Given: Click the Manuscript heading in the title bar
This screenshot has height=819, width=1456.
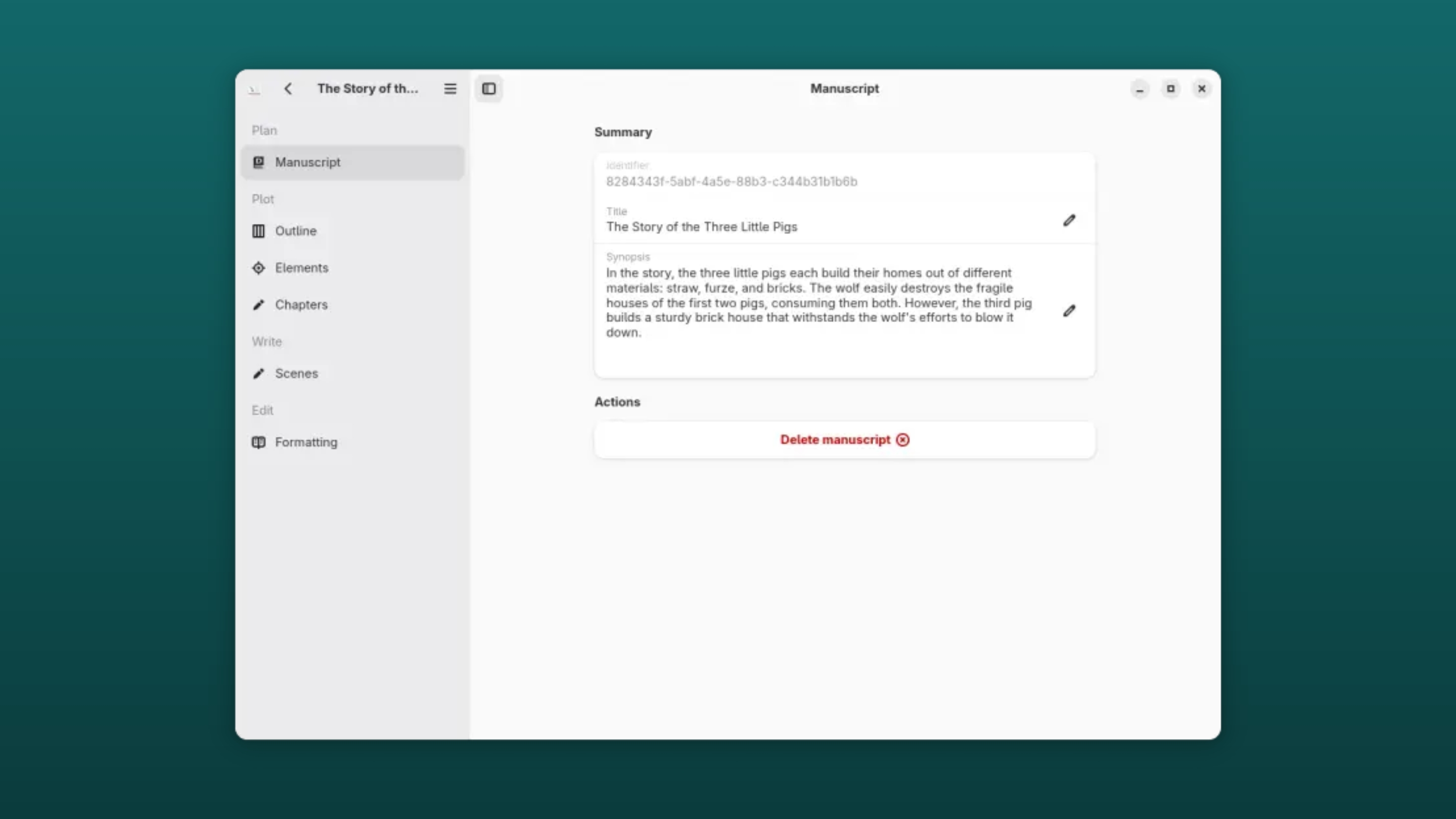Looking at the screenshot, I should point(844,89).
